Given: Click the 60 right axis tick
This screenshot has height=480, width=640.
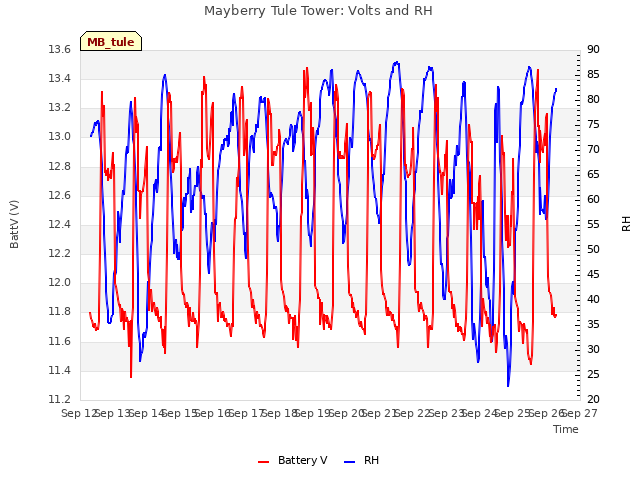Looking at the screenshot, I should 593,199.
